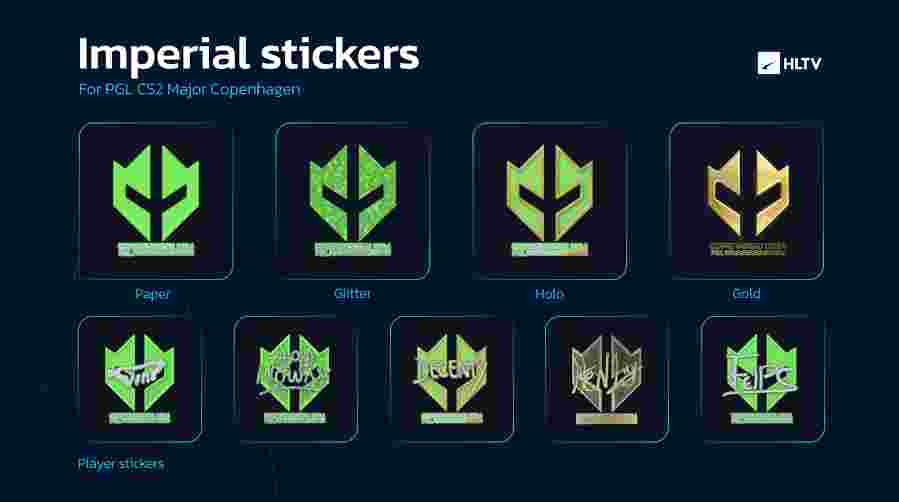899x502 pixels.
Task: Click the Imperial stickers headline
Action: (249, 54)
